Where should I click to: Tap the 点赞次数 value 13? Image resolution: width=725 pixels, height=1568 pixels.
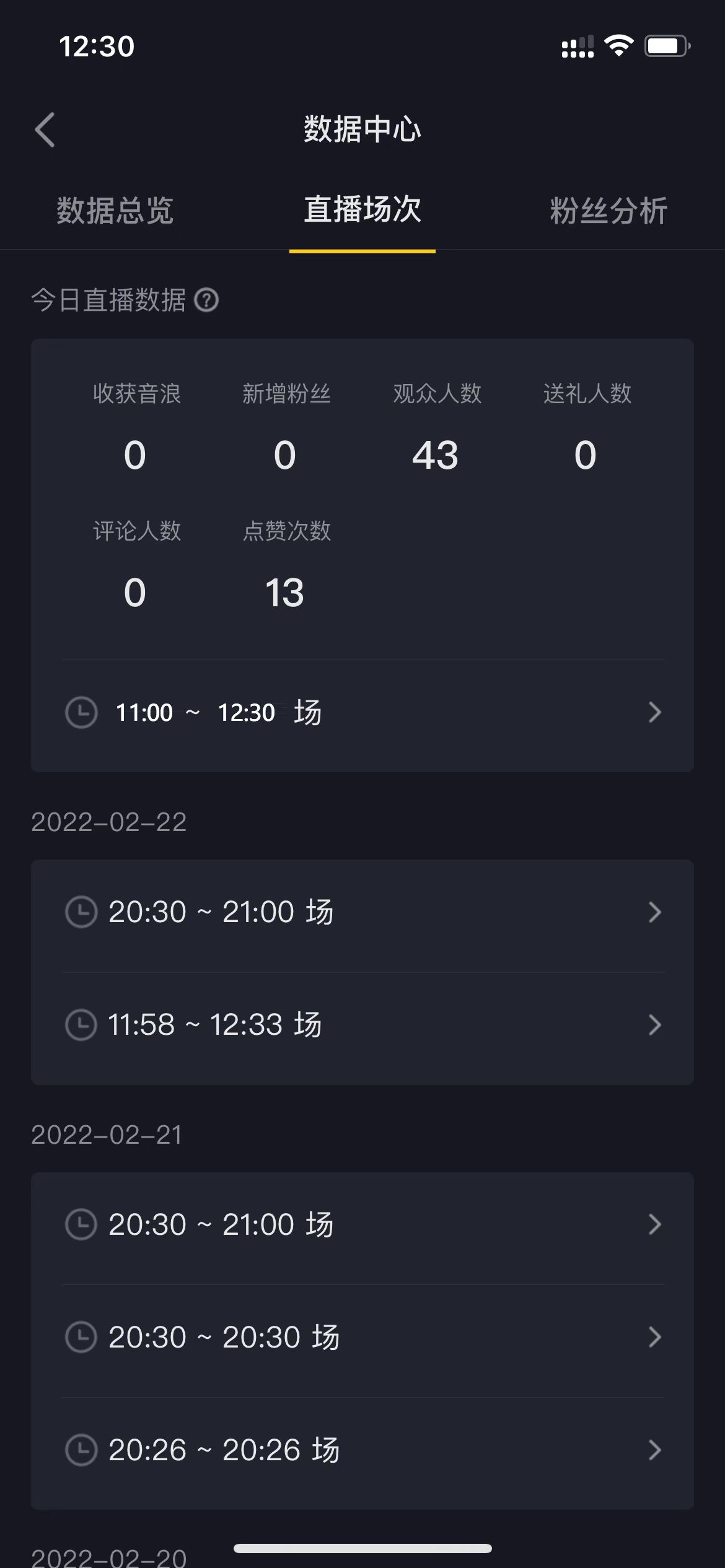click(x=284, y=593)
